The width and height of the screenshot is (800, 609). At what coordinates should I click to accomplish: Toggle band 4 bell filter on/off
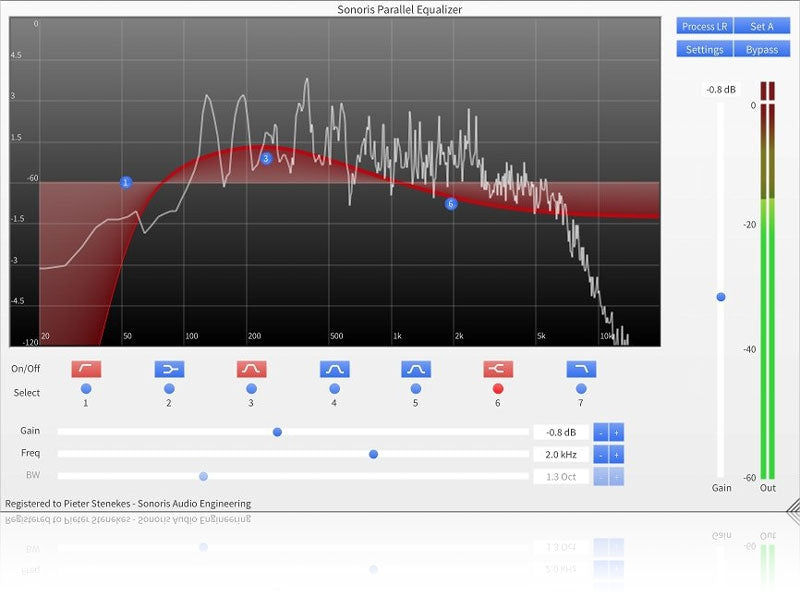point(335,369)
